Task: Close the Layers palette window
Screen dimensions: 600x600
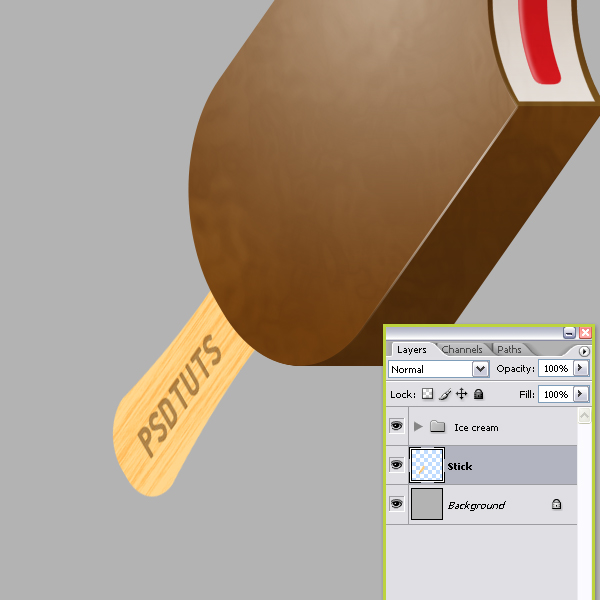Action: tap(585, 333)
